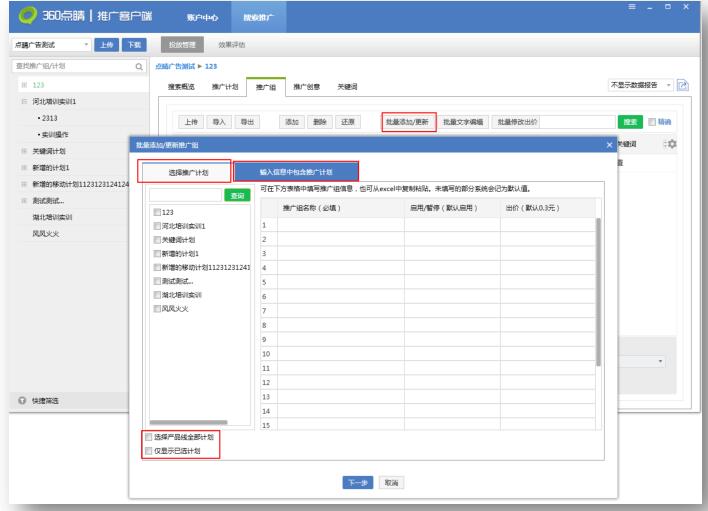Open the 点睛广告测试 account dropdown

pyautogui.click(x=86, y=46)
